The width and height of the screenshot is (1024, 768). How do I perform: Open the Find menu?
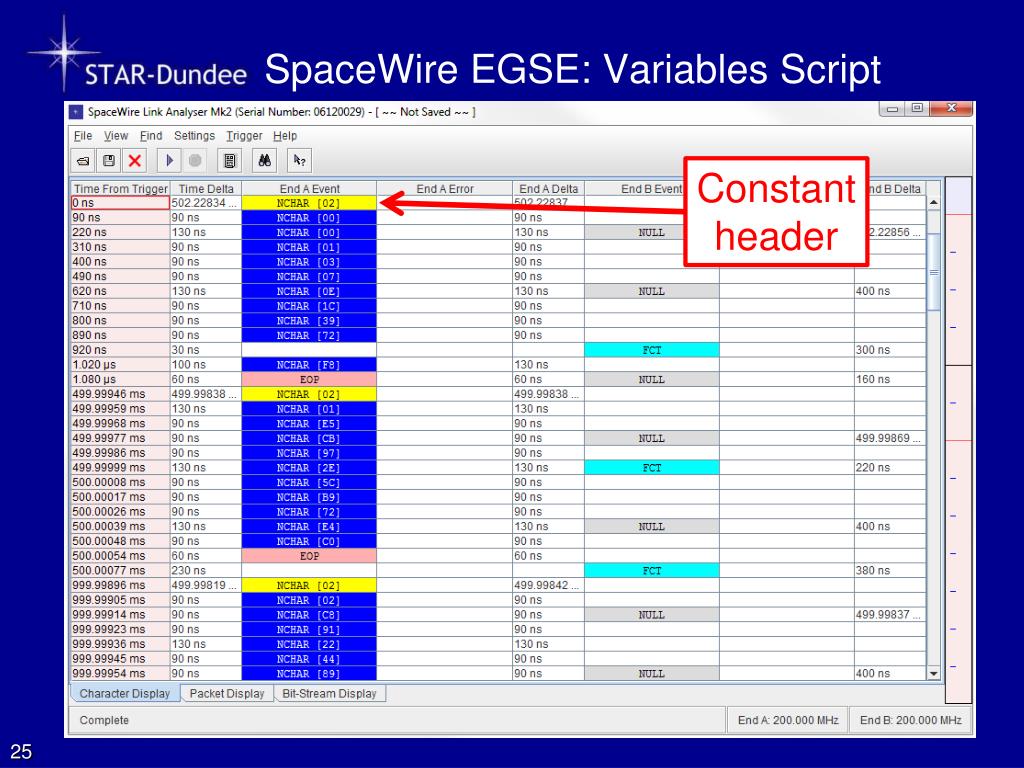151,136
